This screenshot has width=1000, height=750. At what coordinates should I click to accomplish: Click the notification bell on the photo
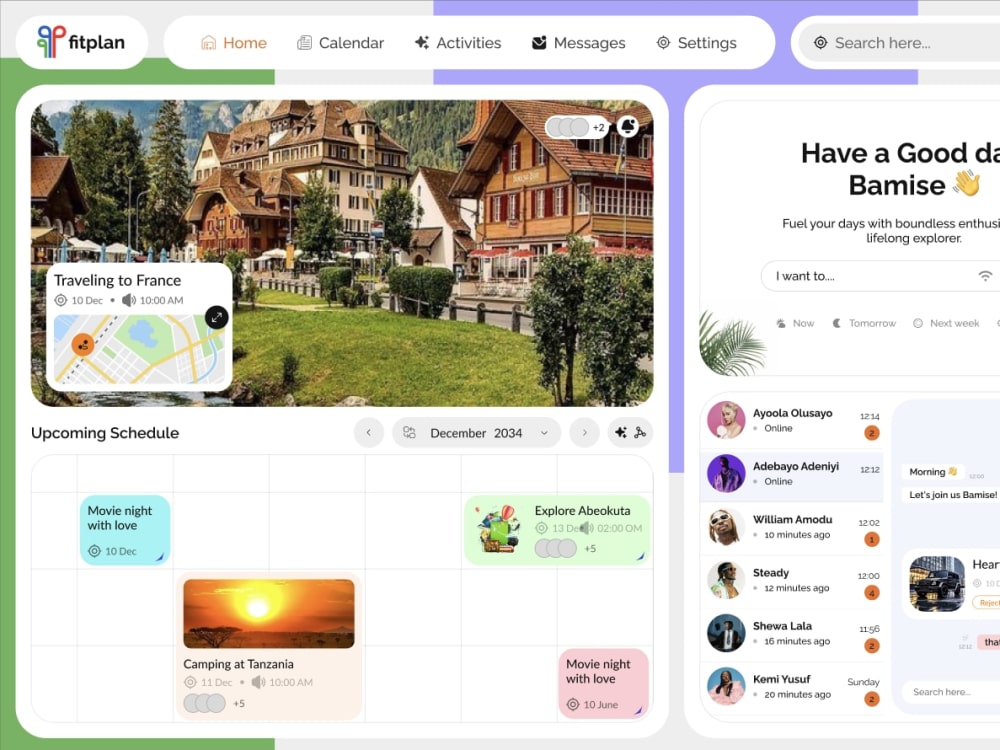628,126
